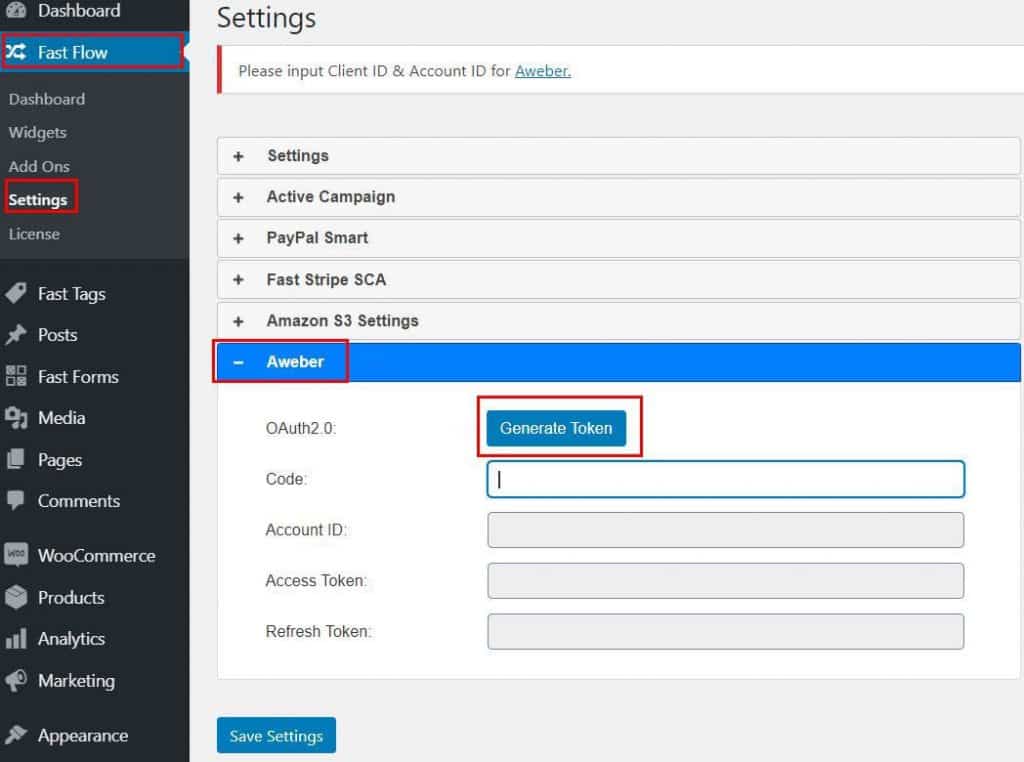Expand the Amazon S3 Settings section

point(618,321)
